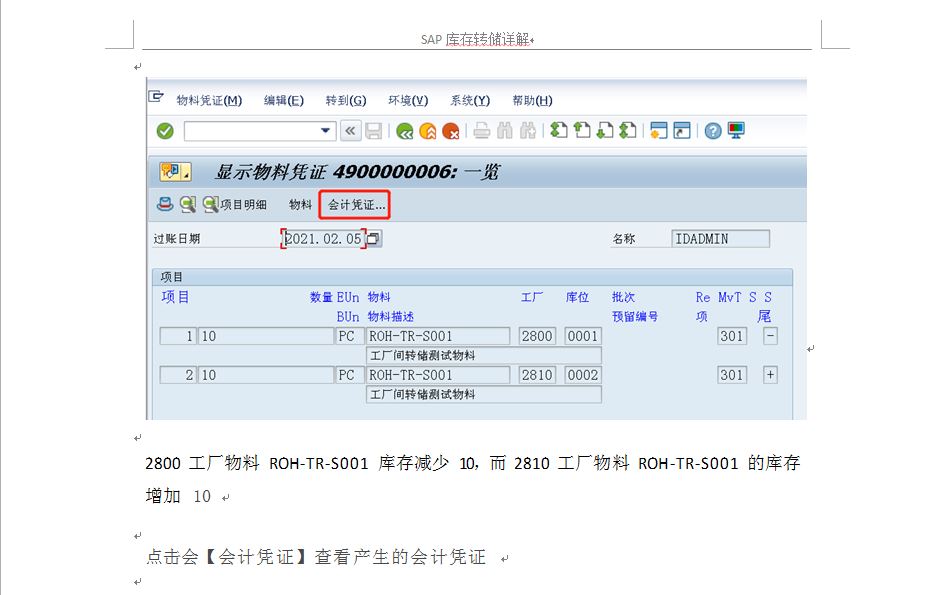Click plant 2800 in item 1
The width and height of the screenshot is (945, 595).
[x=537, y=336]
